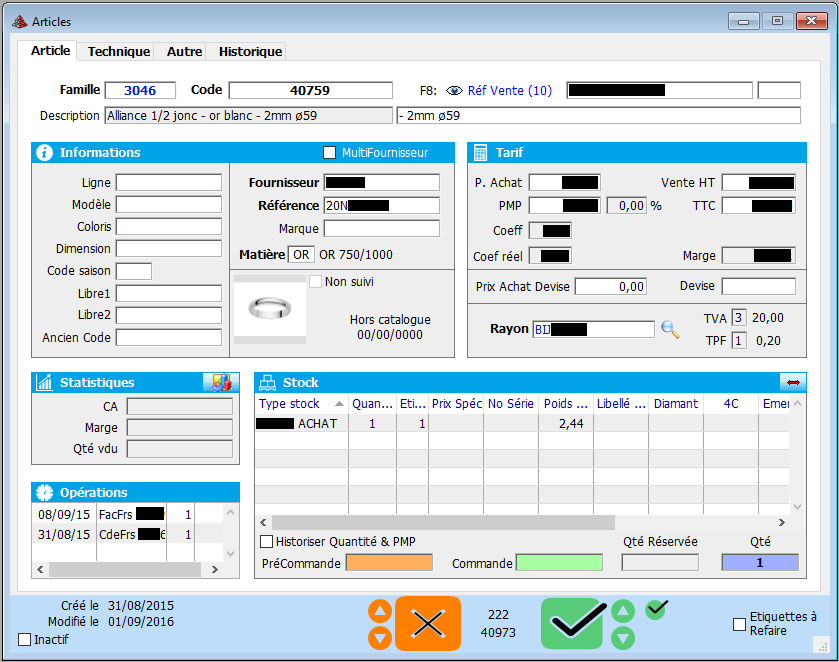Click the No Série column header
The image size is (839, 662).
pyautogui.click(x=510, y=404)
